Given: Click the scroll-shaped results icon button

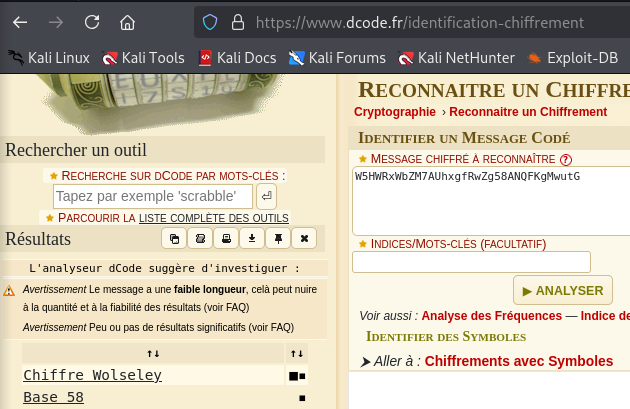Looking at the screenshot, I should pyautogui.click(x=200, y=239).
